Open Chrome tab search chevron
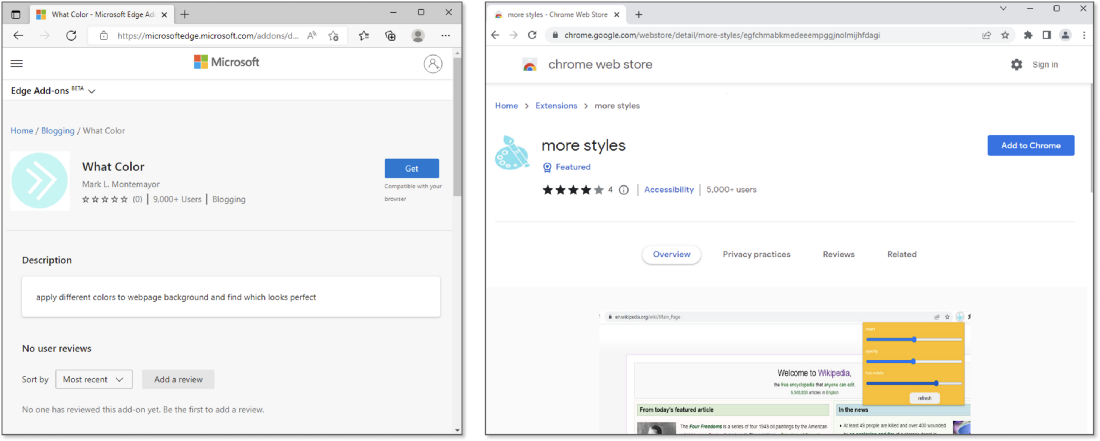The height and width of the screenshot is (441, 1100). tap(1003, 9)
